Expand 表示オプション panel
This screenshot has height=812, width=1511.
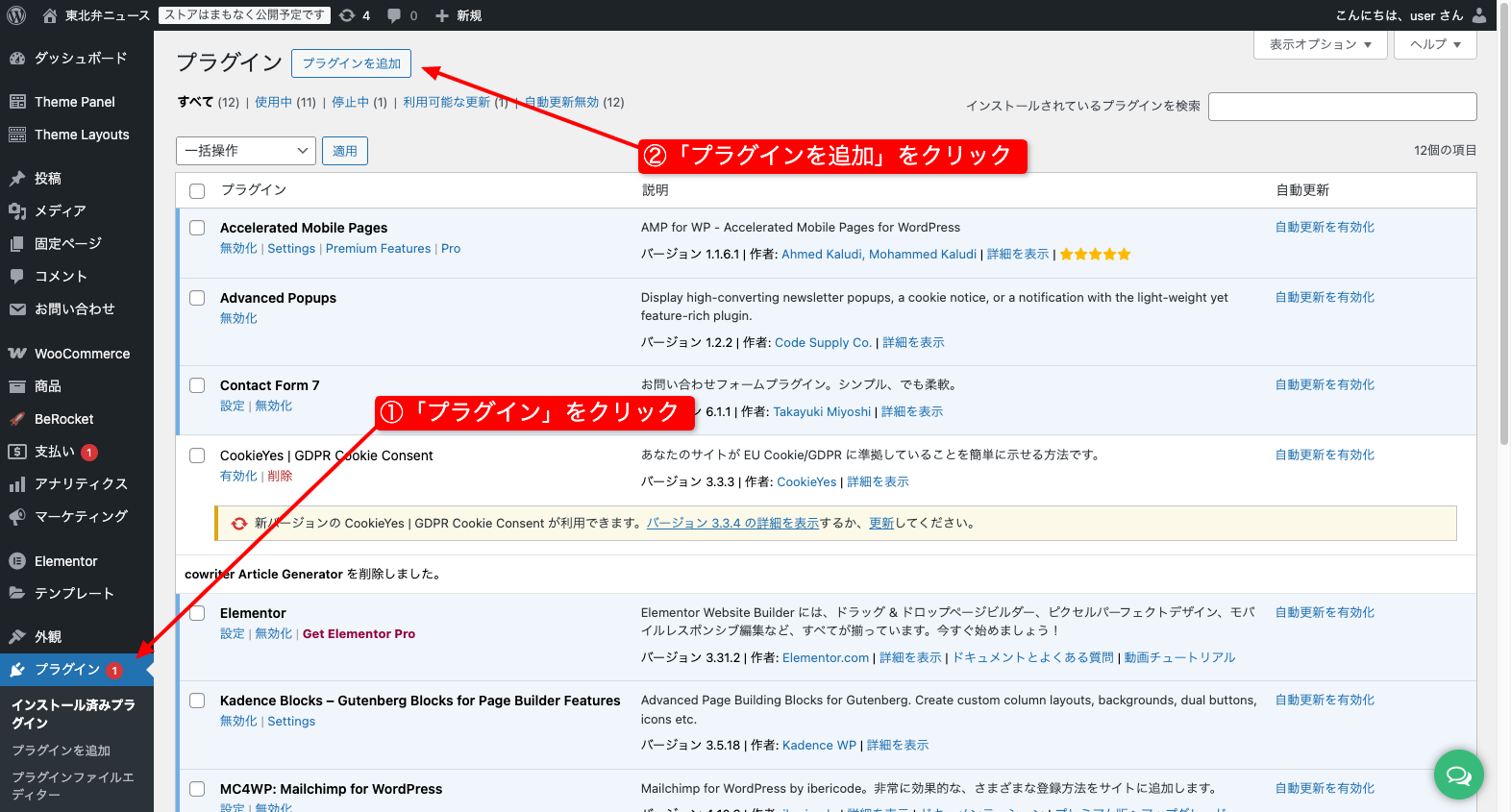click(x=1321, y=44)
